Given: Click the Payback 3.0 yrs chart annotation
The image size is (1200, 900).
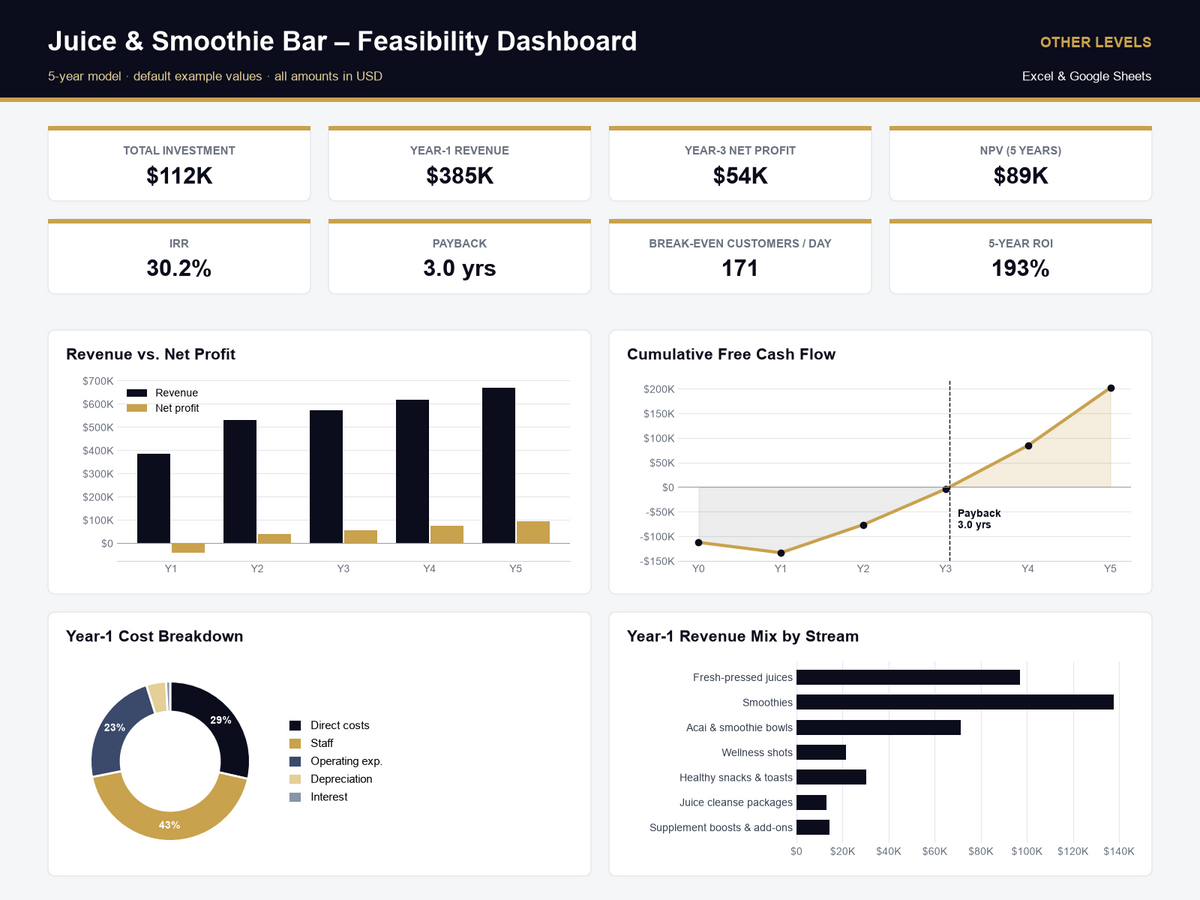Looking at the screenshot, I should 979,519.
